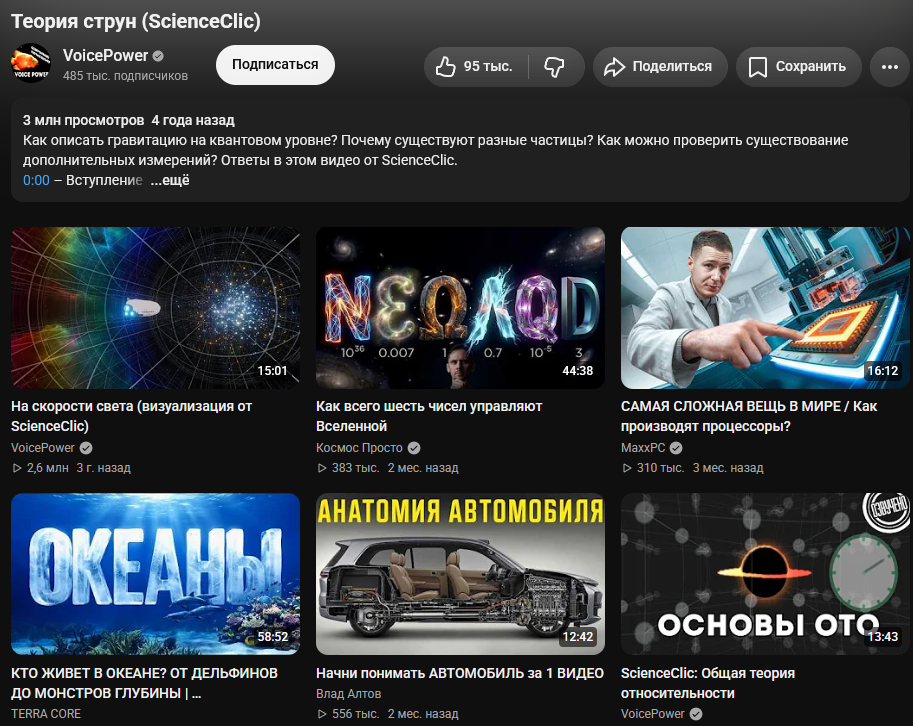Image resolution: width=913 pixels, height=726 pixels.
Task: Click the 58:52 duration badge
Action: click(273, 637)
